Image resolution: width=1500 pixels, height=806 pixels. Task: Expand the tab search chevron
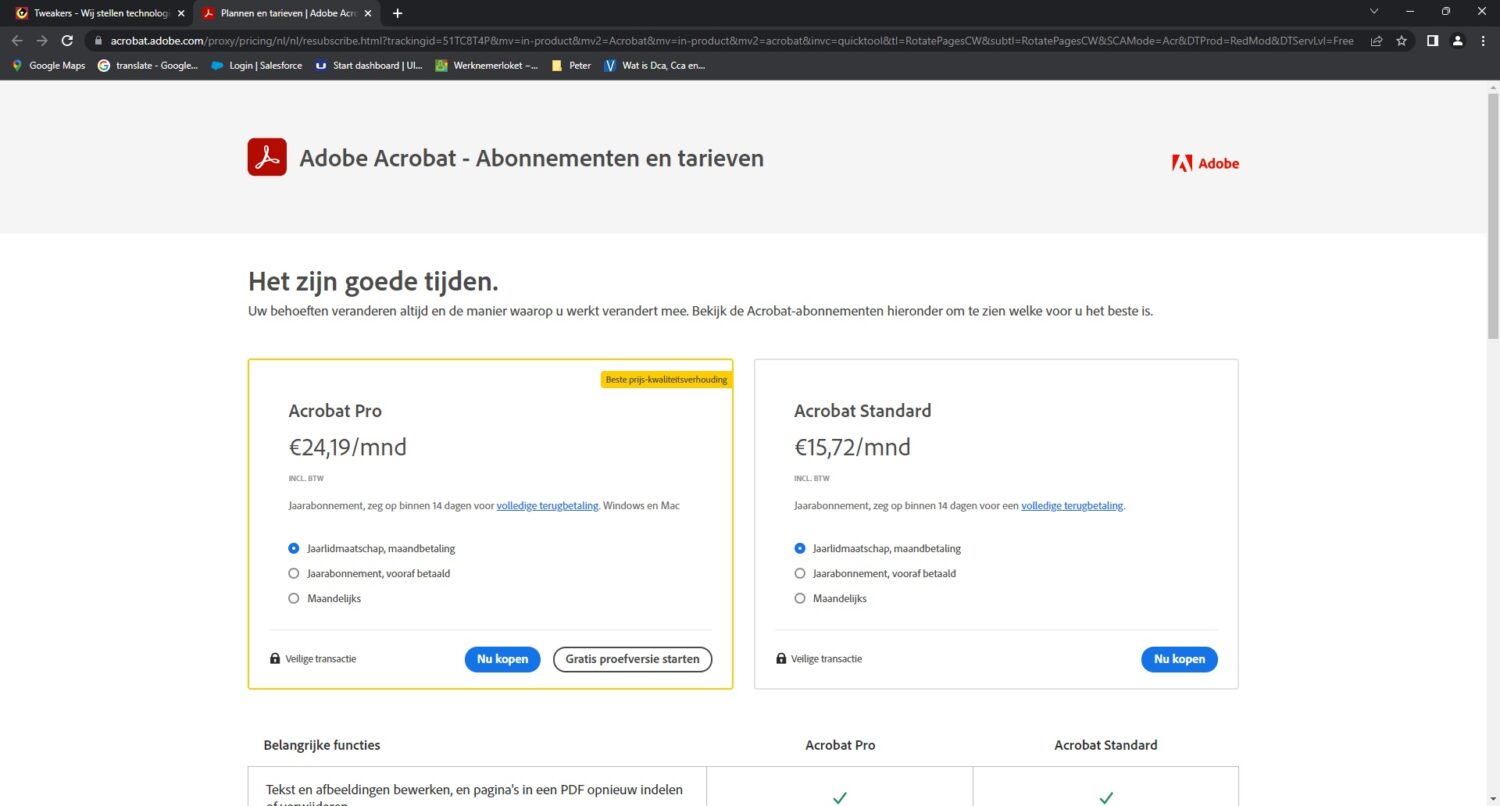tap(1374, 12)
